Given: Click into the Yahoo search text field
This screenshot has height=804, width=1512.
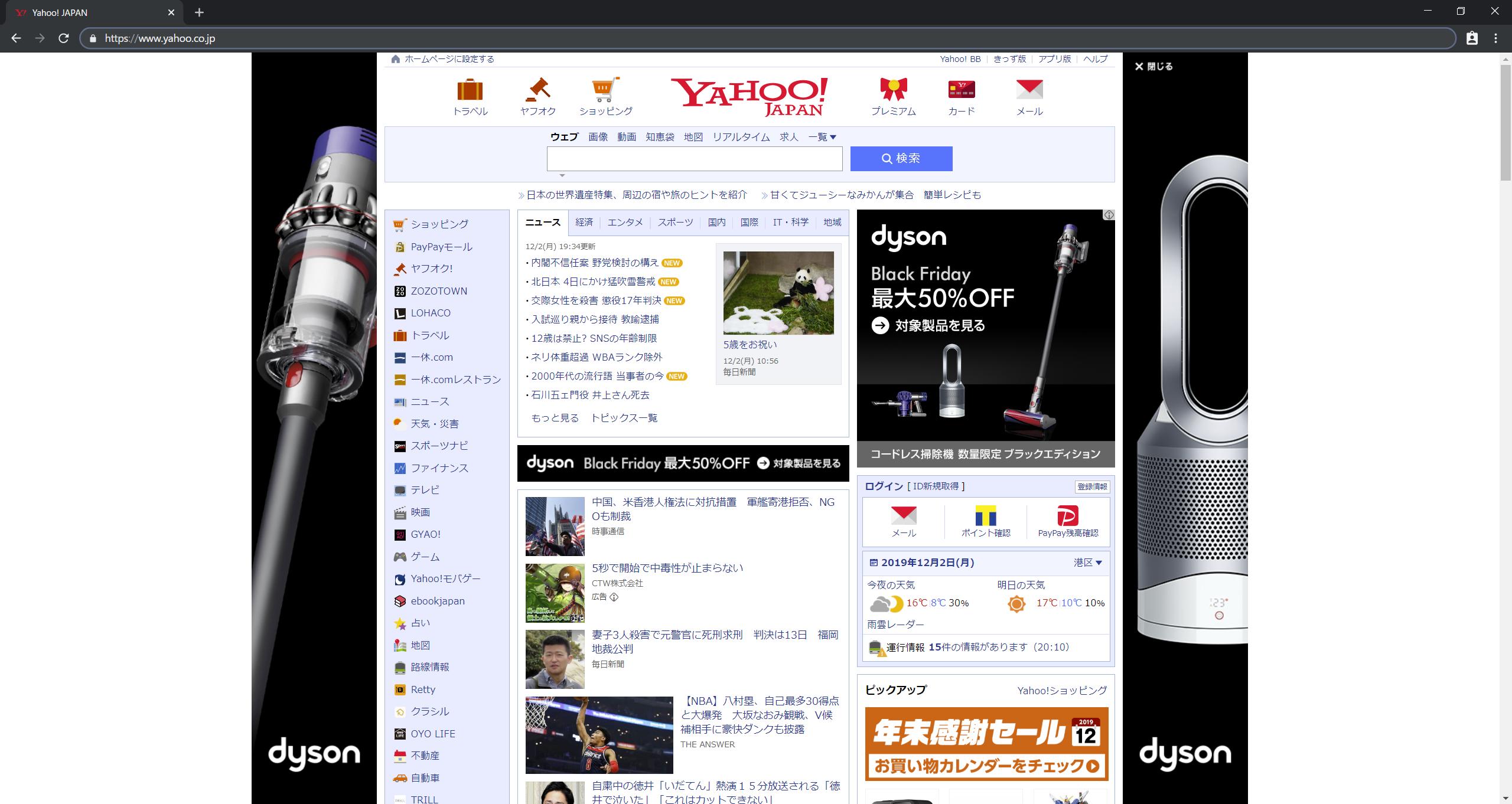Looking at the screenshot, I should pos(694,159).
